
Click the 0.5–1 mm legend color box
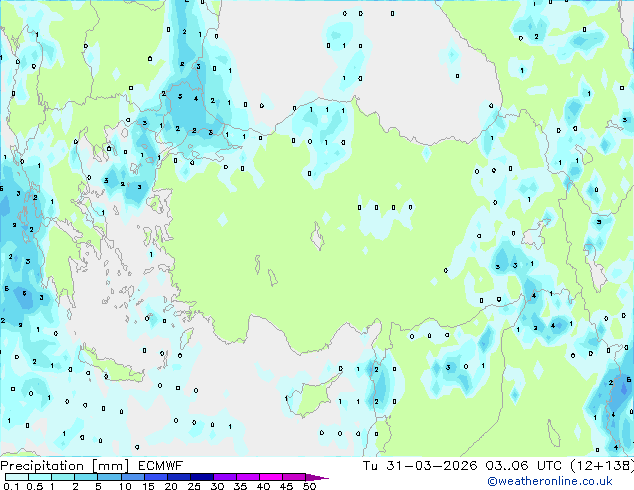(40, 477)
